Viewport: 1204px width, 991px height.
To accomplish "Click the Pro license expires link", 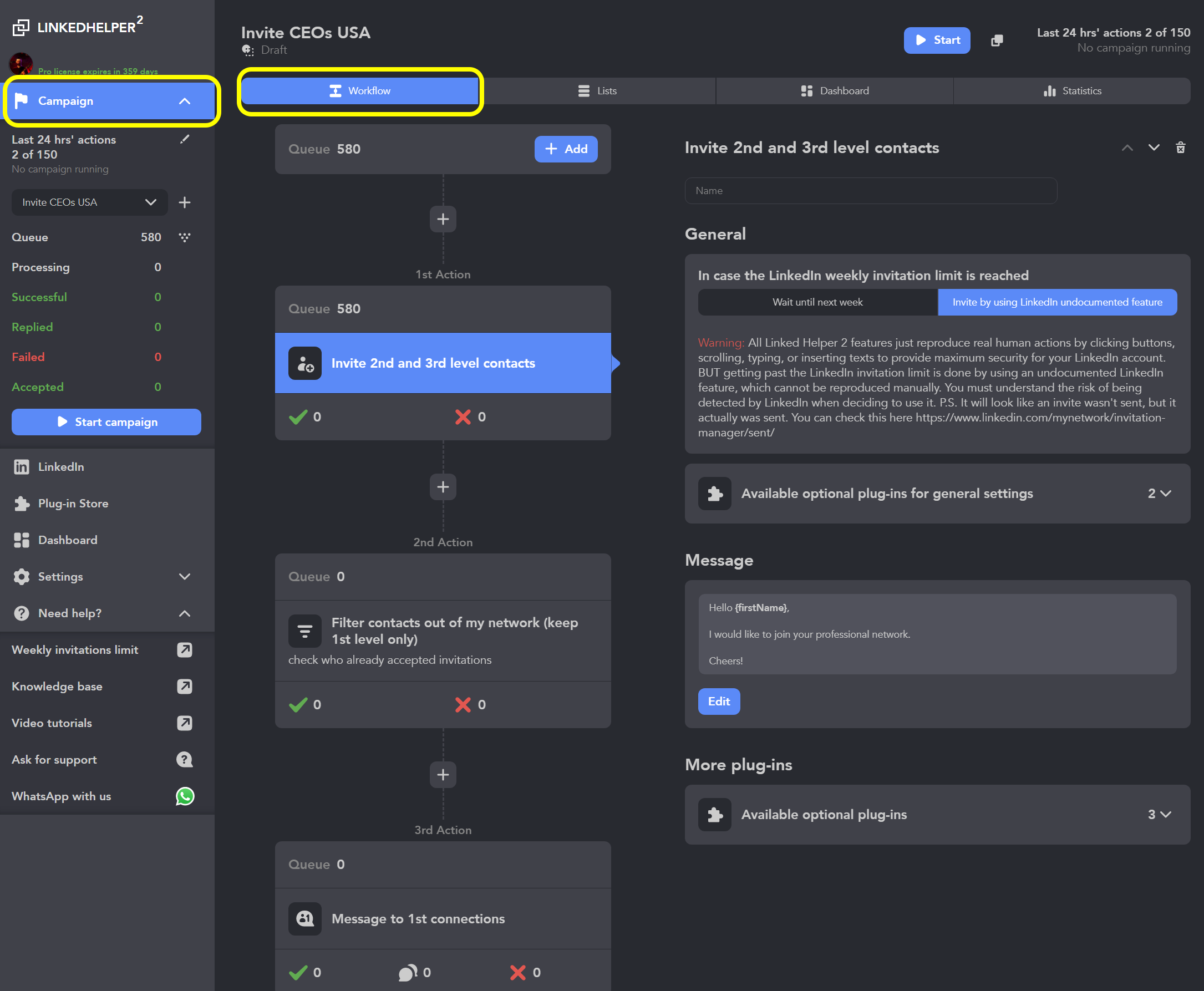I will 98,72.
